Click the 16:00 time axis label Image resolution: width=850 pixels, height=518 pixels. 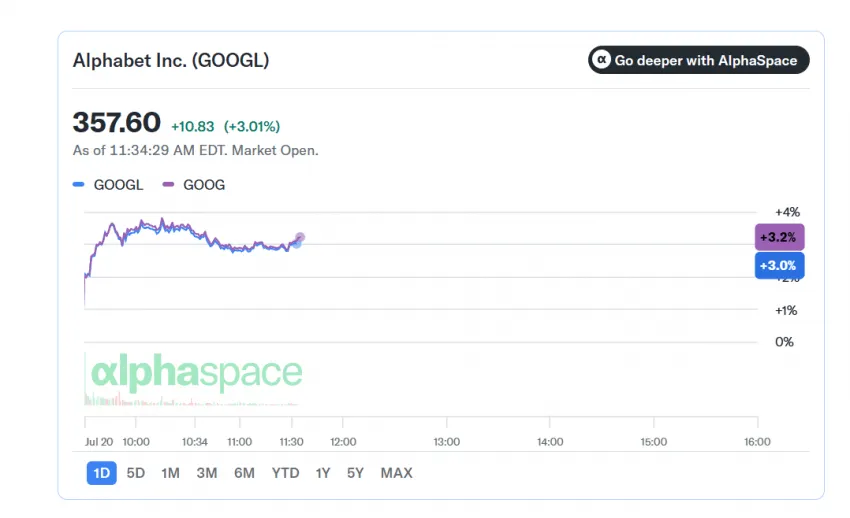[757, 442]
